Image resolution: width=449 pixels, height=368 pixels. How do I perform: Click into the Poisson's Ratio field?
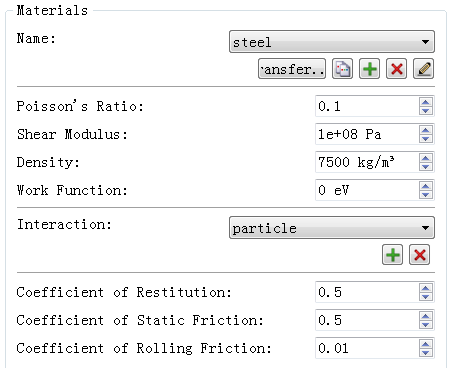point(367,106)
